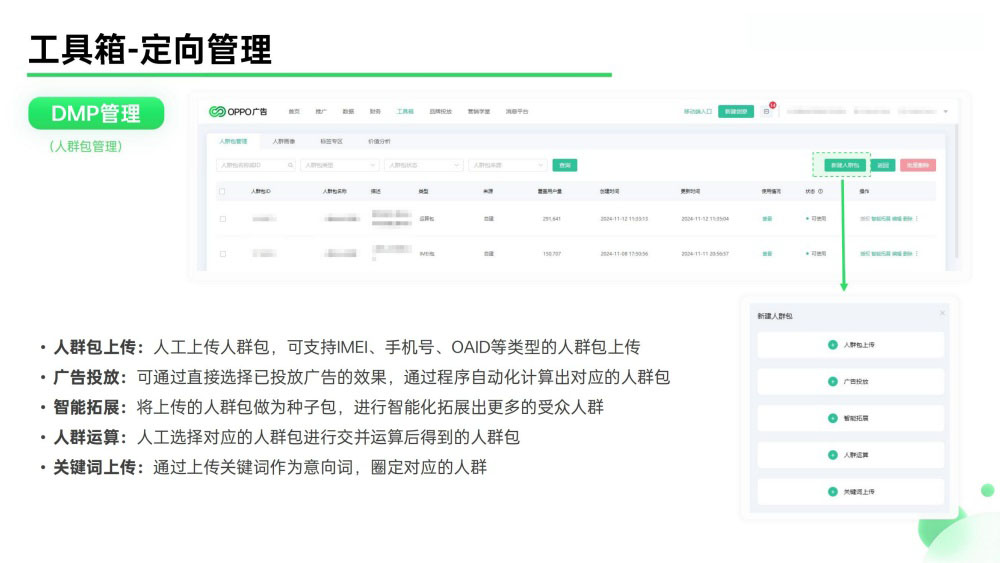Click the red 批量删除 button

(x=918, y=165)
